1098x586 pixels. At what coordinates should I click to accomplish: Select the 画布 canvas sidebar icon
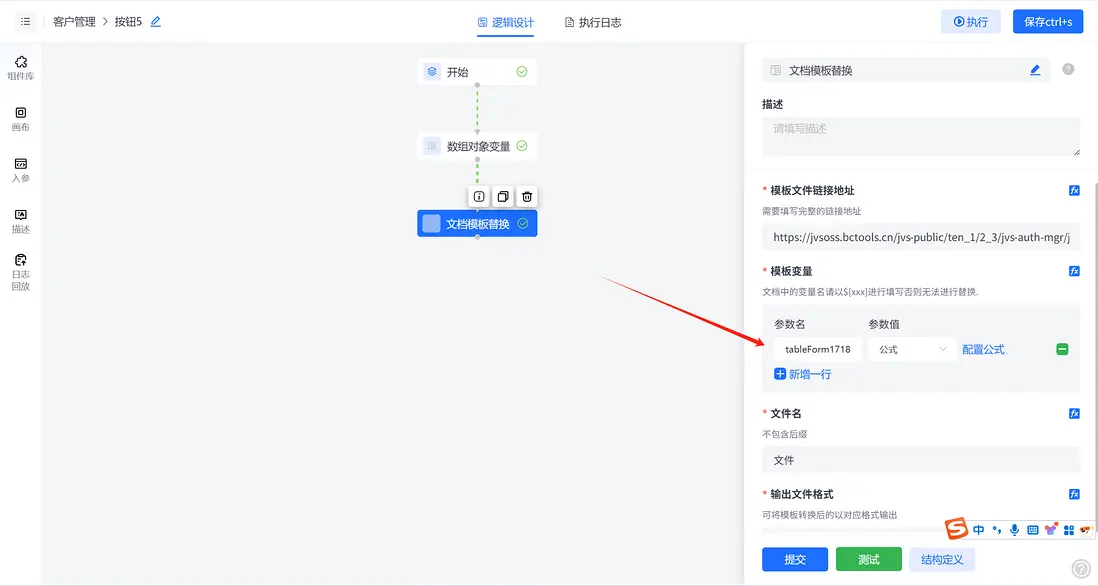pyautogui.click(x=21, y=119)
